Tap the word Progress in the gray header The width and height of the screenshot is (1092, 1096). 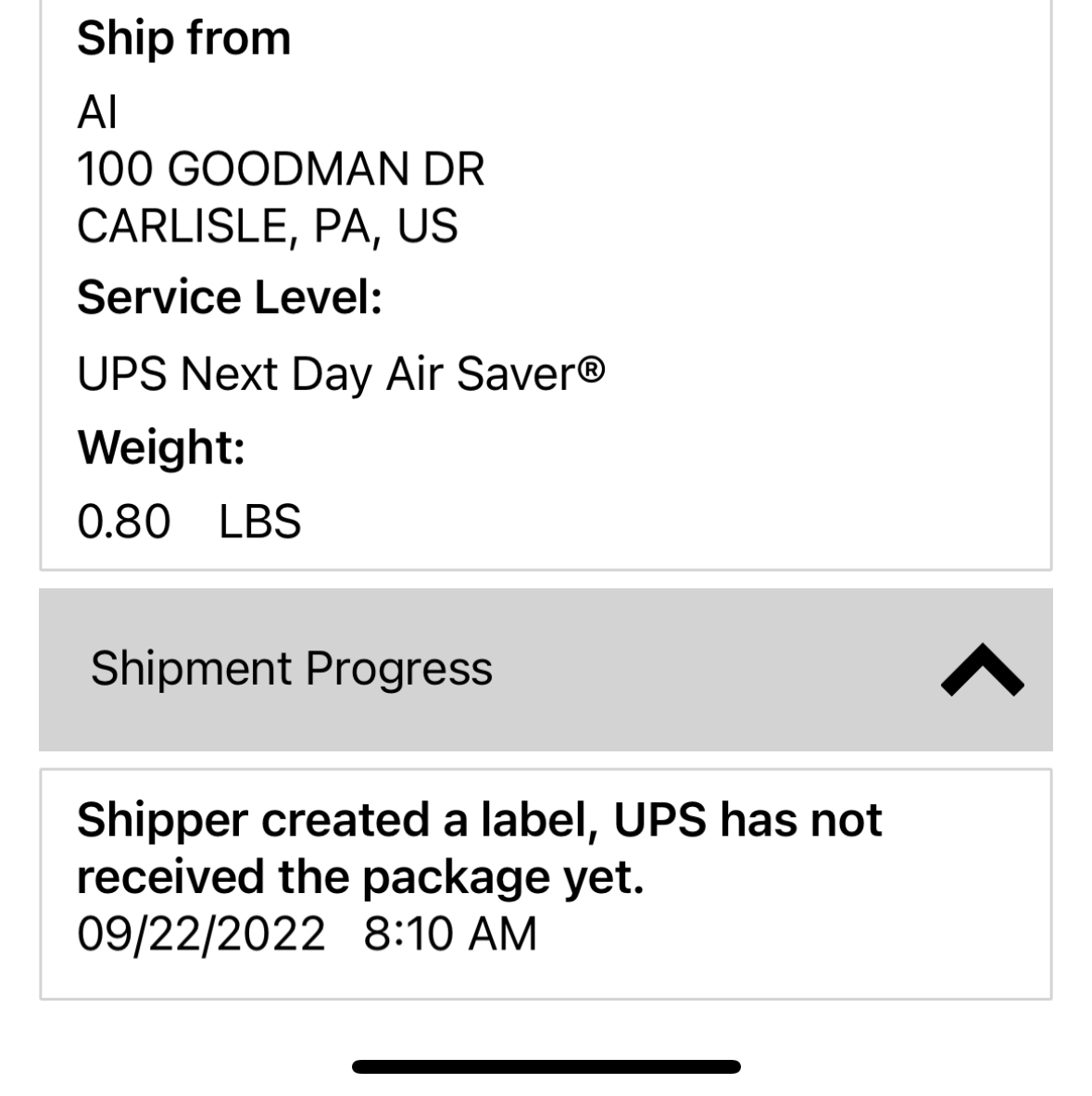click(399, 669)
